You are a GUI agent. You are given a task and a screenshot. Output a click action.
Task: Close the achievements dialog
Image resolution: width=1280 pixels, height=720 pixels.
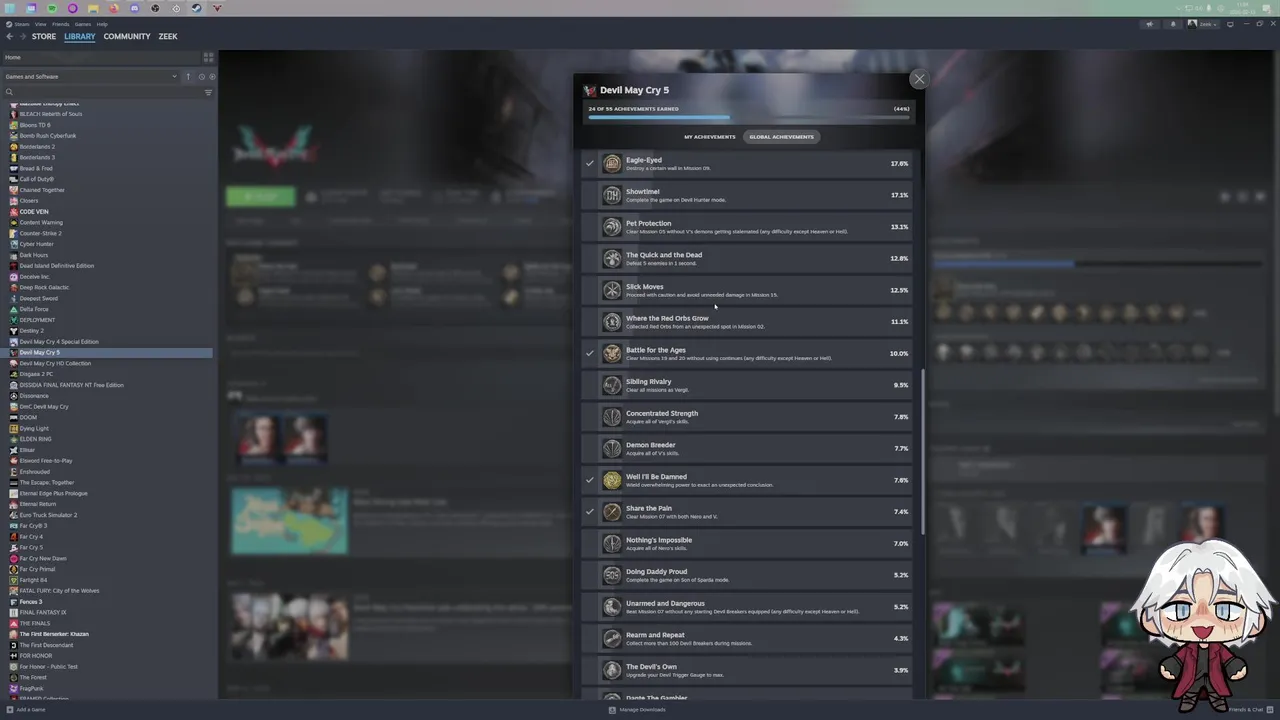click(x=919, y=79)
